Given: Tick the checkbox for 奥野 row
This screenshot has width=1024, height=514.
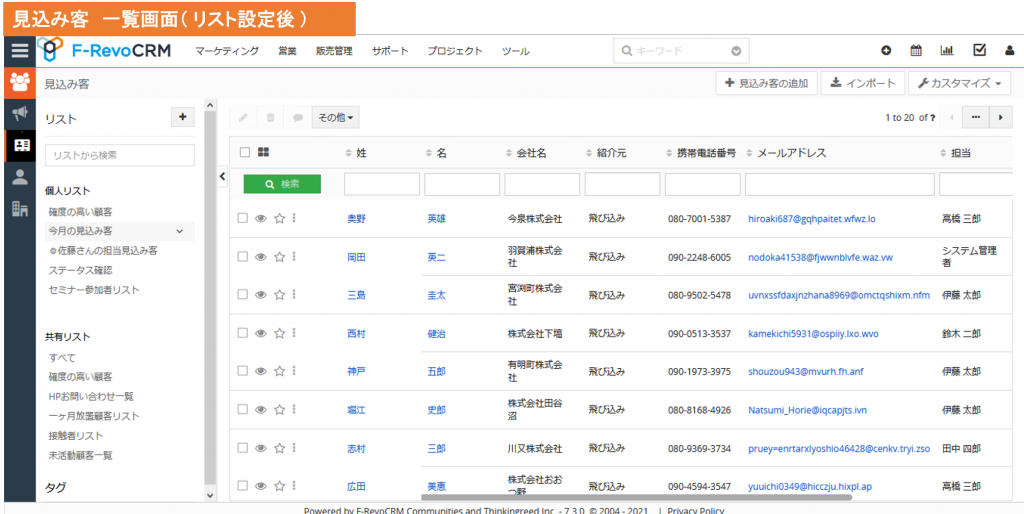Looking at the screenshot, I should click(x=242, y=219).
